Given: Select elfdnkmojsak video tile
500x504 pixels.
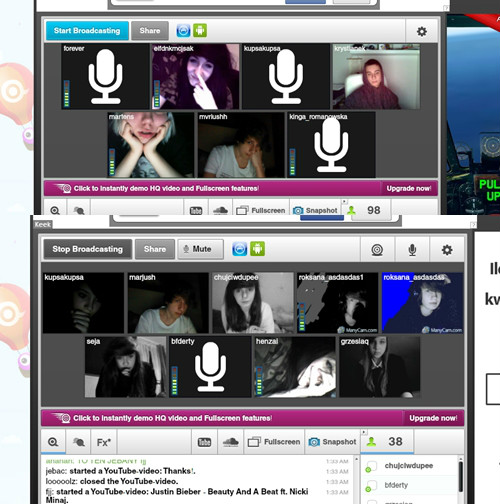Looking at the screenshot, I should (196, 76).
